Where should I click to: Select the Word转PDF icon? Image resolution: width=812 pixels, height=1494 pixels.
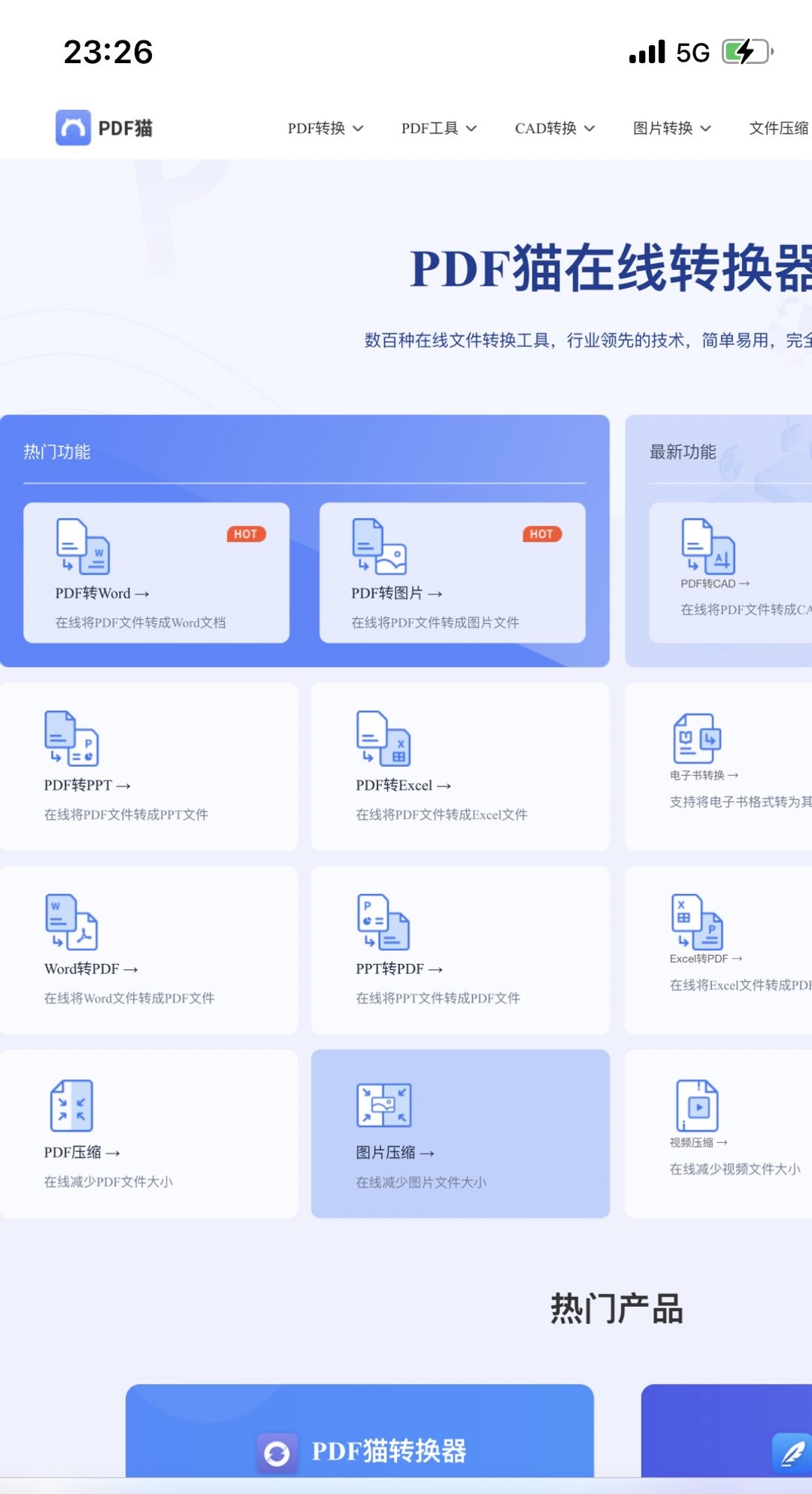pyautogui.click(x=71, y=922)
